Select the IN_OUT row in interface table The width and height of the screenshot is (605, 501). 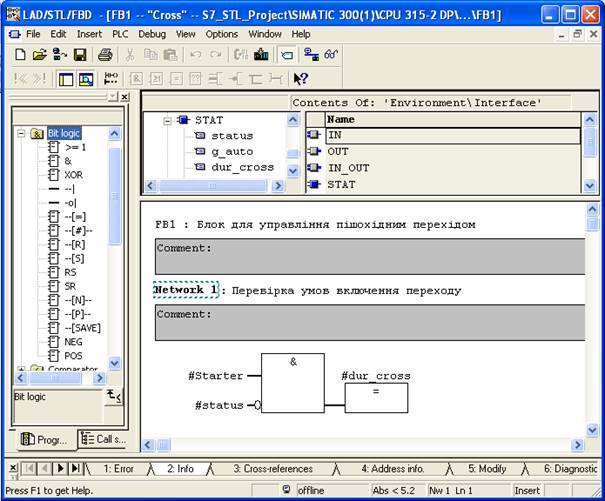click(443, 168)
